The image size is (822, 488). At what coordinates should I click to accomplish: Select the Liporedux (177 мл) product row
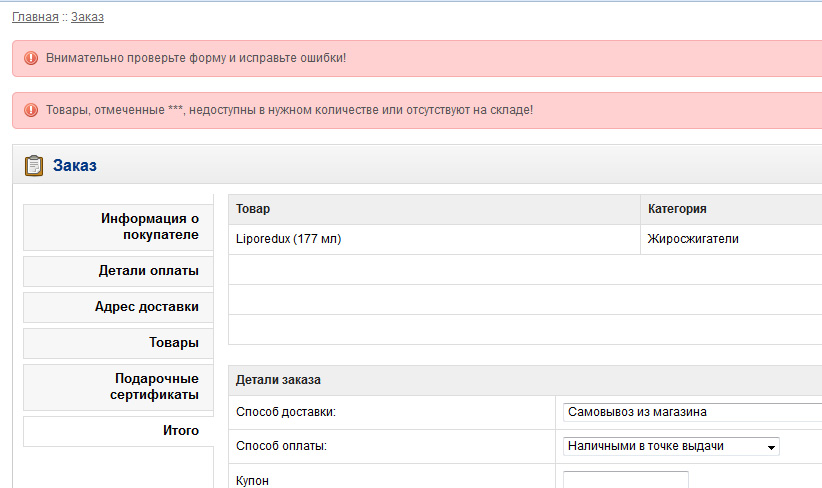pyautogui.click(x=288, y=240)
